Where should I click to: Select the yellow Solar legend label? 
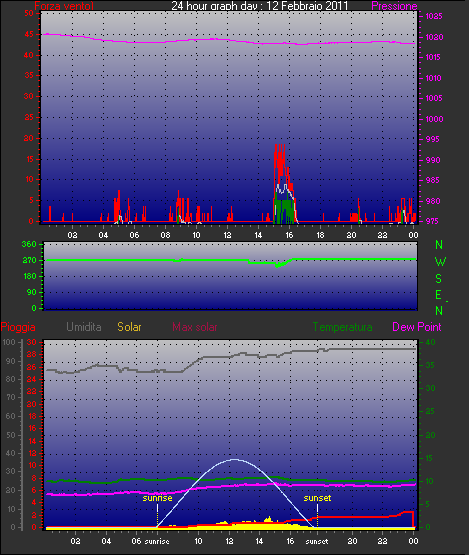tap(129, 327)
